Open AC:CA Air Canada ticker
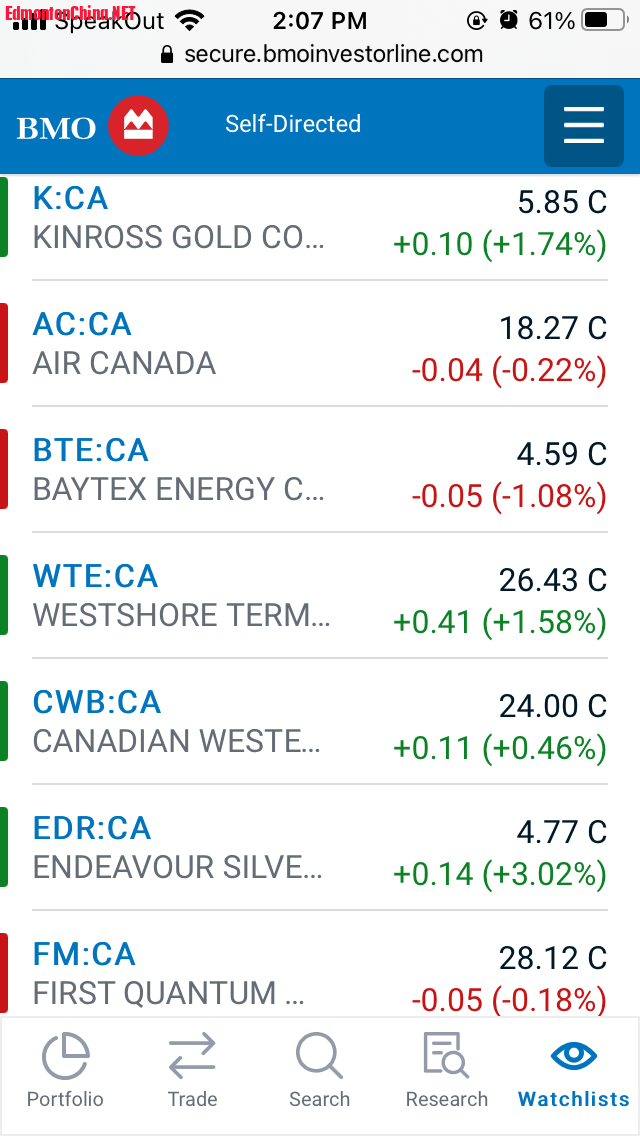Screen dimensions: 640x1136 pos(82,324)
